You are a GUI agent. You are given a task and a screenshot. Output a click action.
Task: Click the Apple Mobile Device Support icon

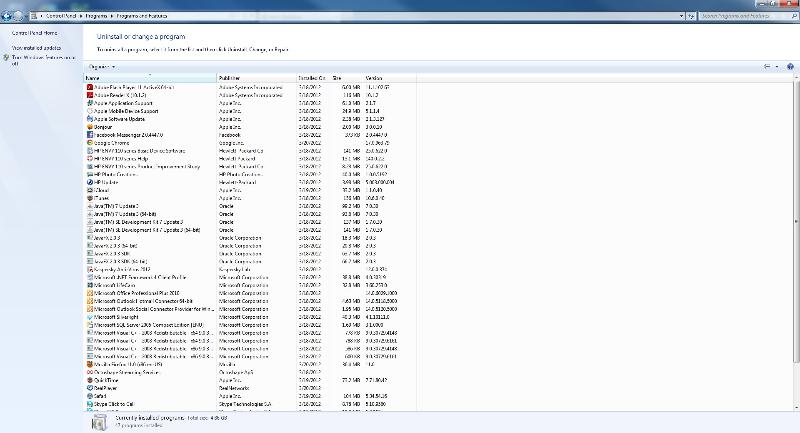click(x=90, y=111)
